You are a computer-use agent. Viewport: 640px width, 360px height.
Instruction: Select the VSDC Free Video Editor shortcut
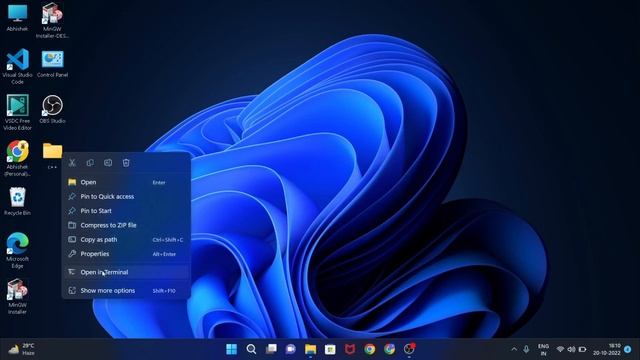(x=17, y=112)
